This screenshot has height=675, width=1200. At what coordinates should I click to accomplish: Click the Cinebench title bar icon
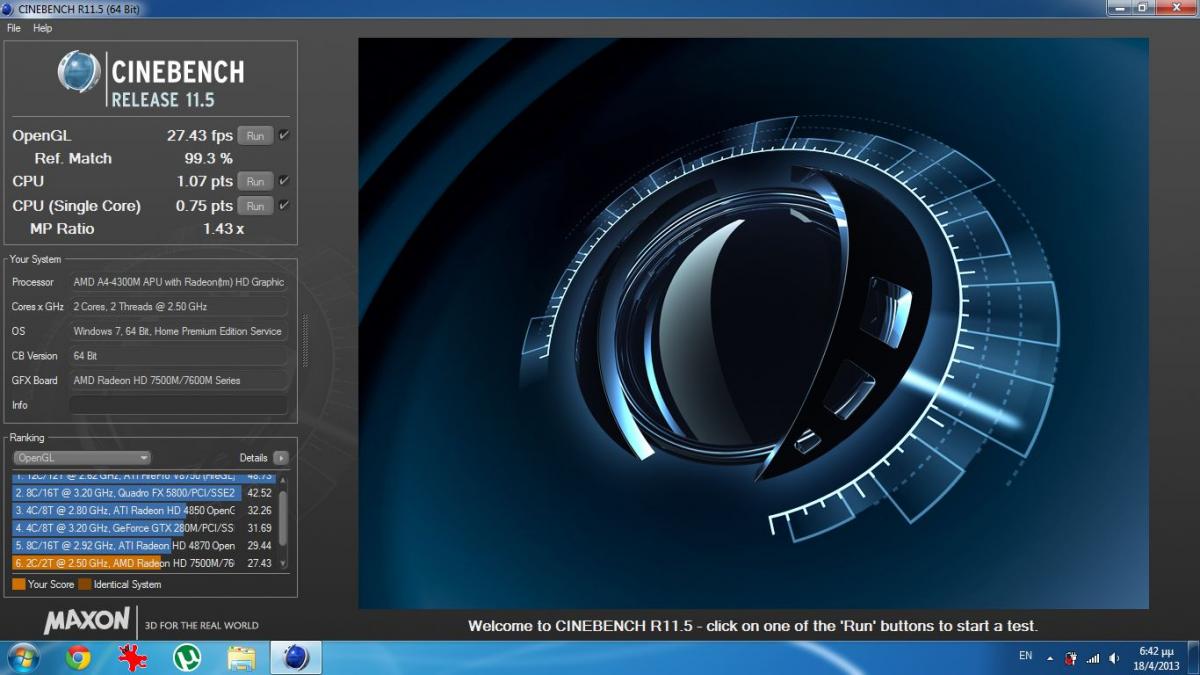10,8
